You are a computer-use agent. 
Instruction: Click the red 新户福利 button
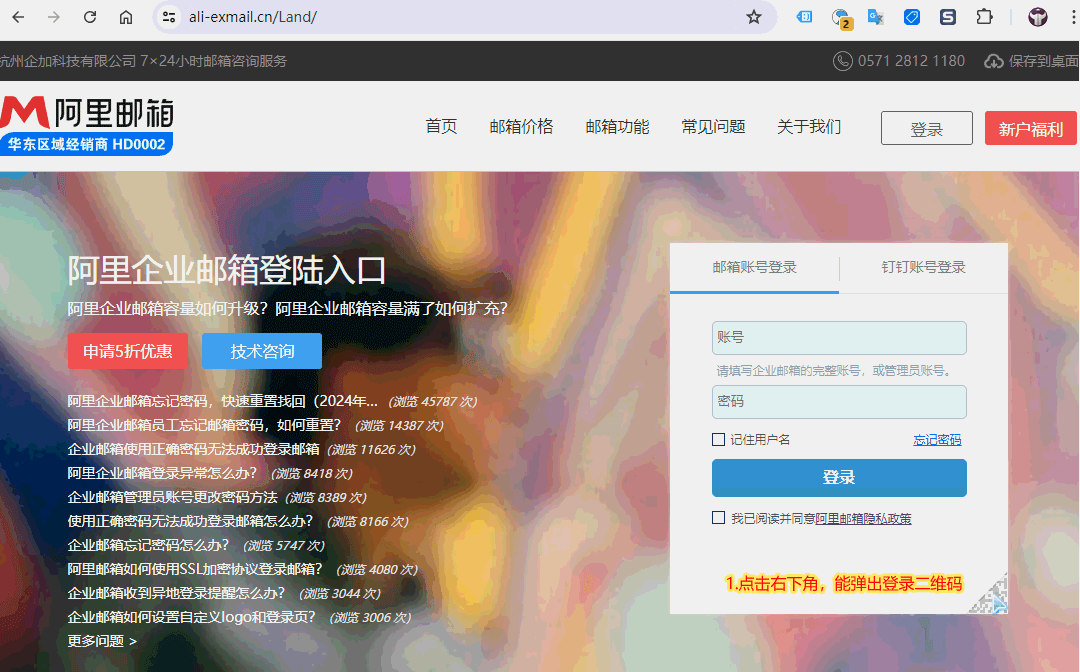[1030, 128]
